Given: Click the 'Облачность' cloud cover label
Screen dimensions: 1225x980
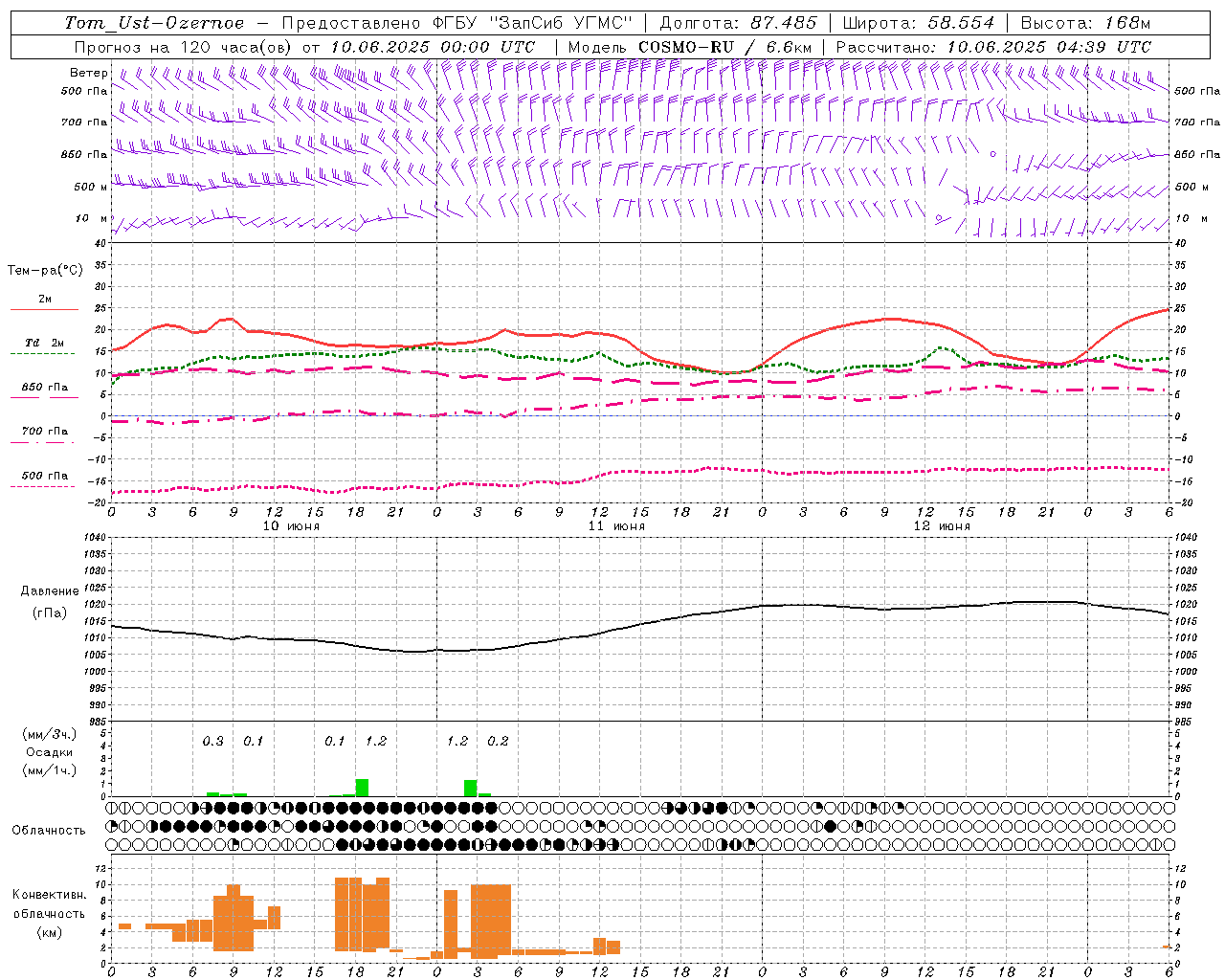Looking at the screenshot, I should pos(49,831).
